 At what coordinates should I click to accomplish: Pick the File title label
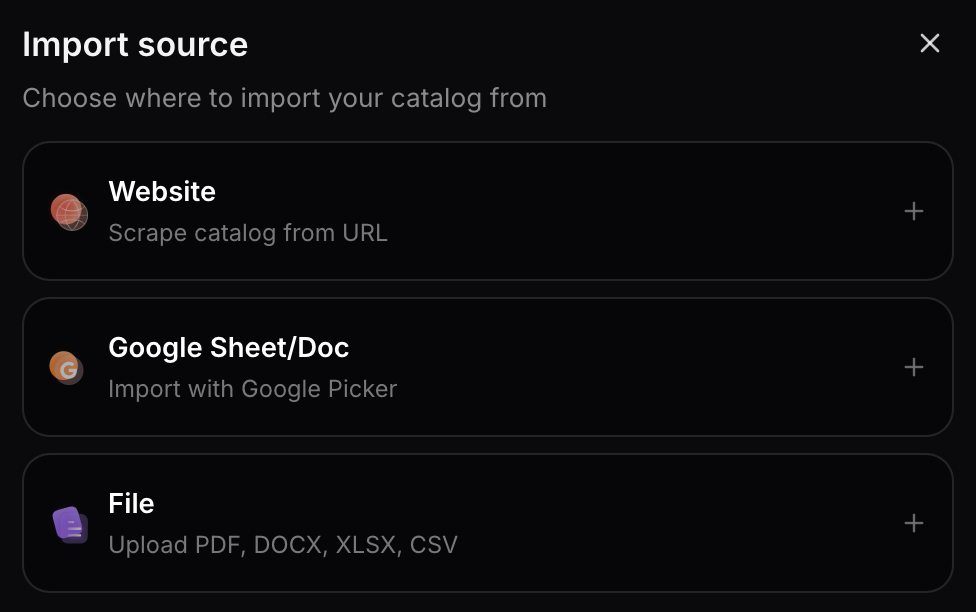[131, 503]
